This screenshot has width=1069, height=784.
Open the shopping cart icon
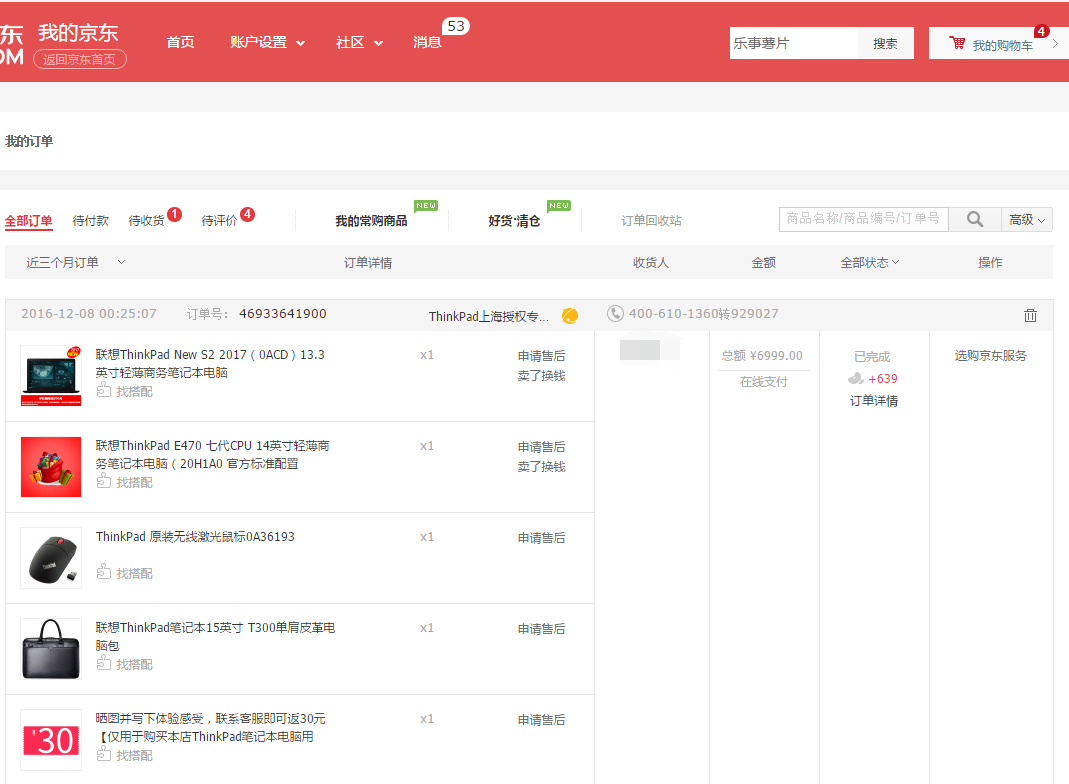[957, 43]
